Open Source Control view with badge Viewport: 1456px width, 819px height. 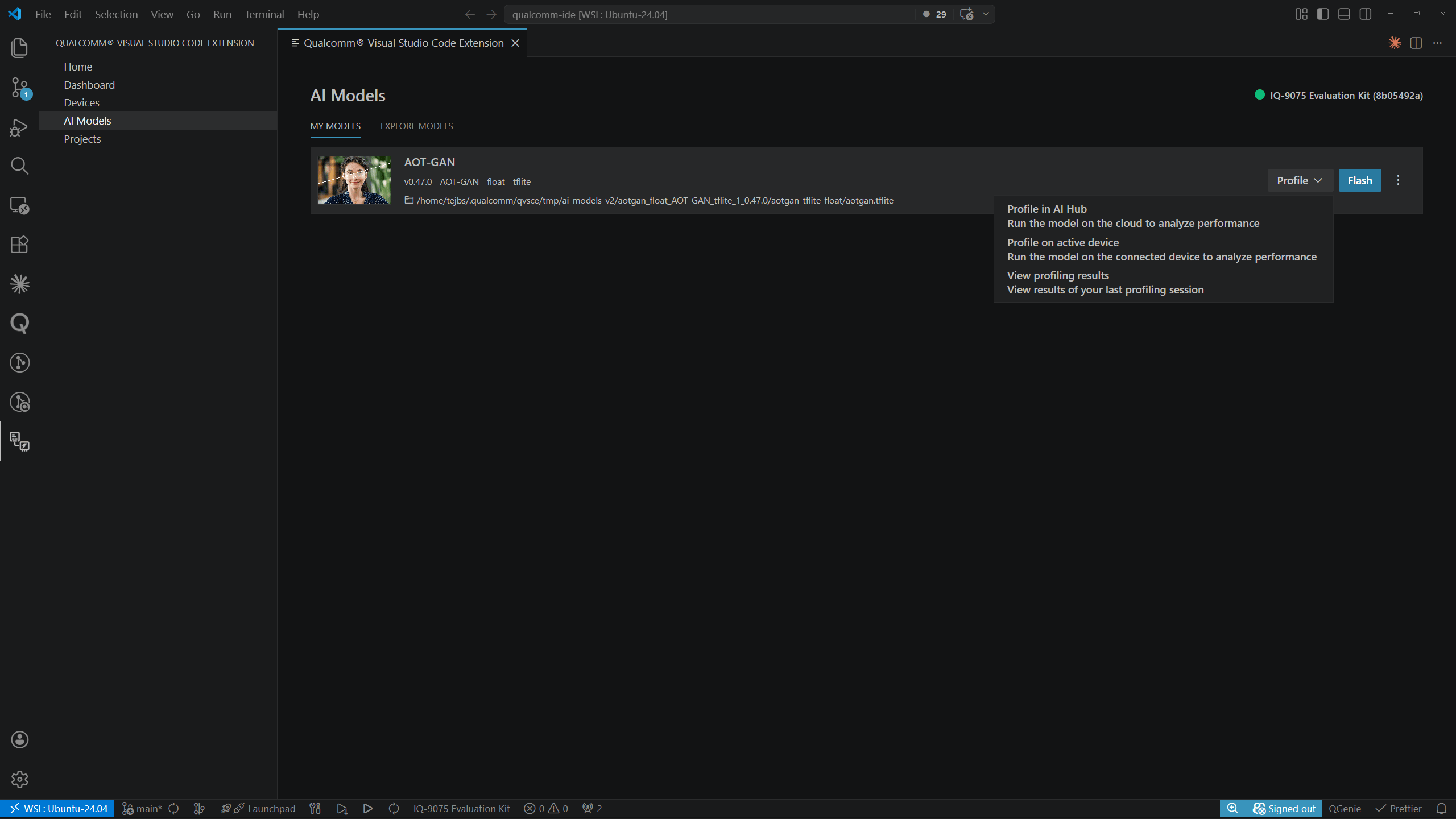click(19, 88)
